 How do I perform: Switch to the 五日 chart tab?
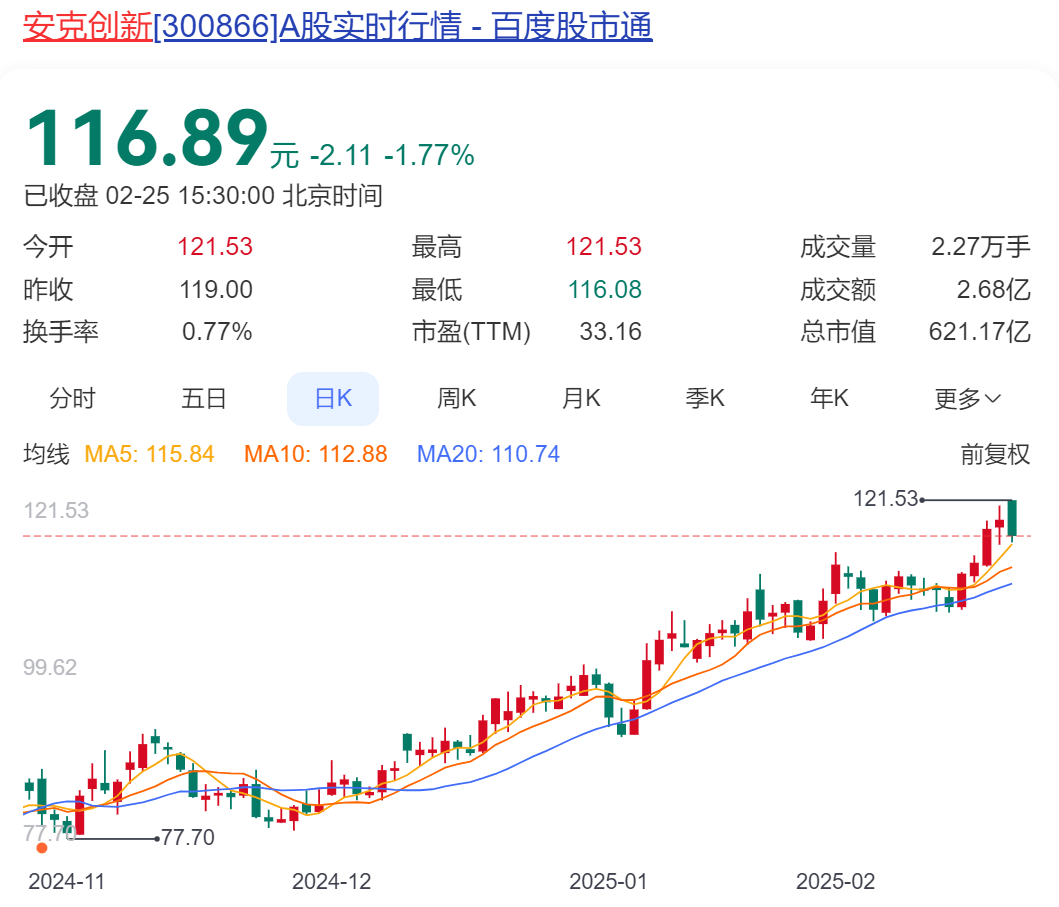[204, 399]
